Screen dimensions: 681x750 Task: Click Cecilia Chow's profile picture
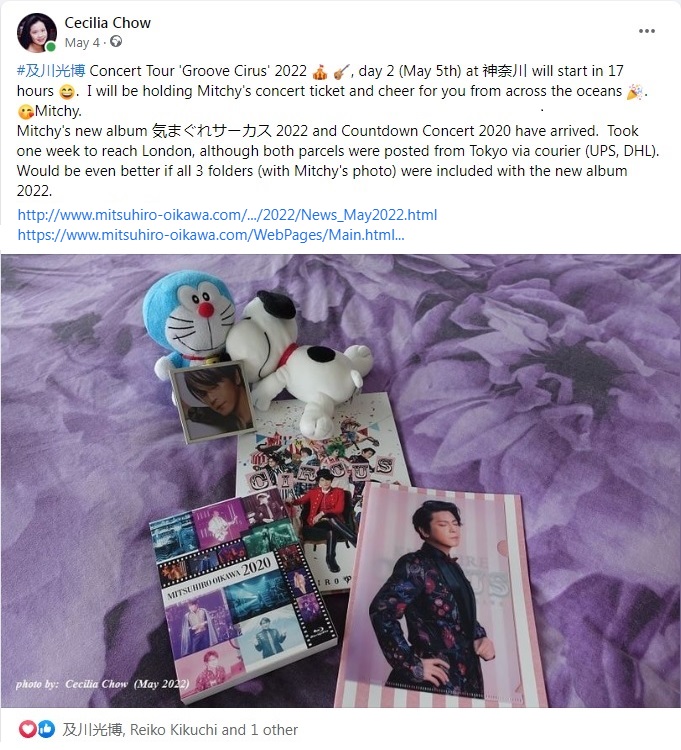[x=37, y=33]
